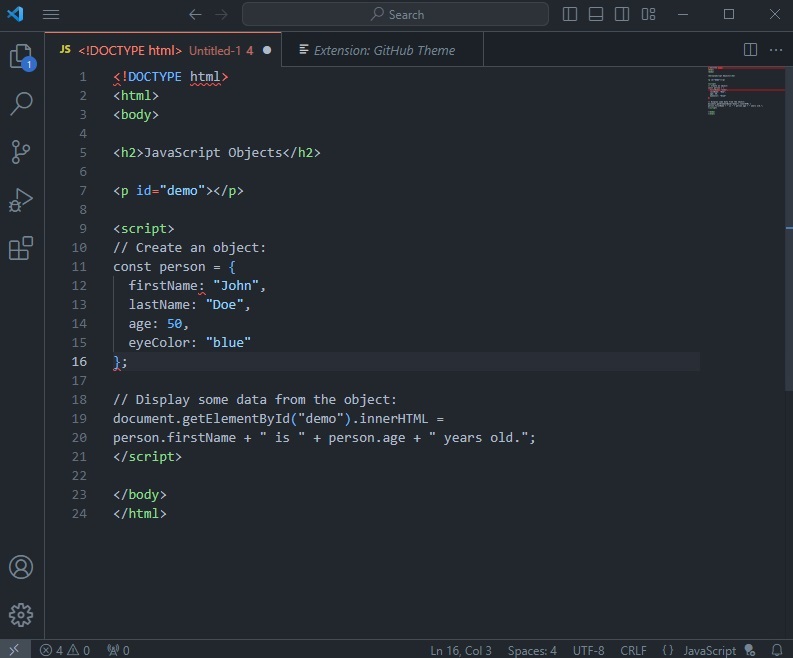Viewport: 793px width, 658px height.
Task: Open notifications bell in status bar
Action: tap(777, 650)
